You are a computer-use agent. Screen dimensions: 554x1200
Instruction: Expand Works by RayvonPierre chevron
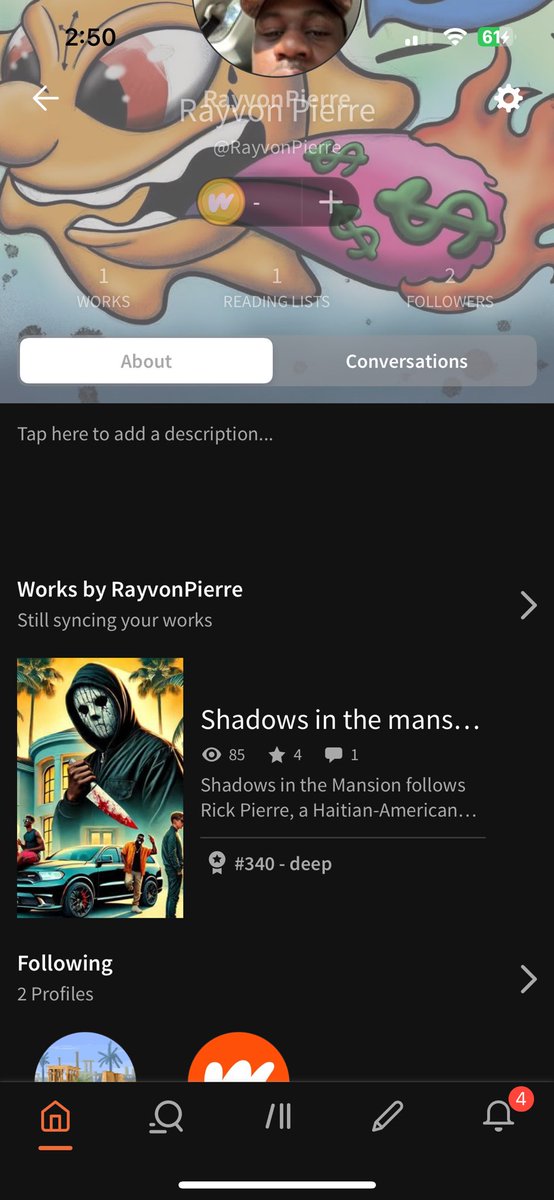529,605
